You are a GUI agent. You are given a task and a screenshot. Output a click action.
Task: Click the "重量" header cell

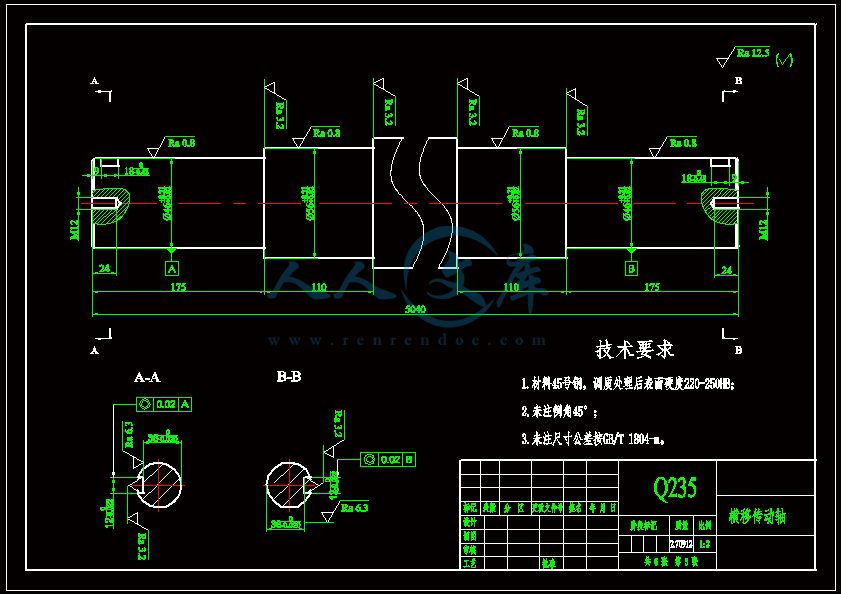682,526
